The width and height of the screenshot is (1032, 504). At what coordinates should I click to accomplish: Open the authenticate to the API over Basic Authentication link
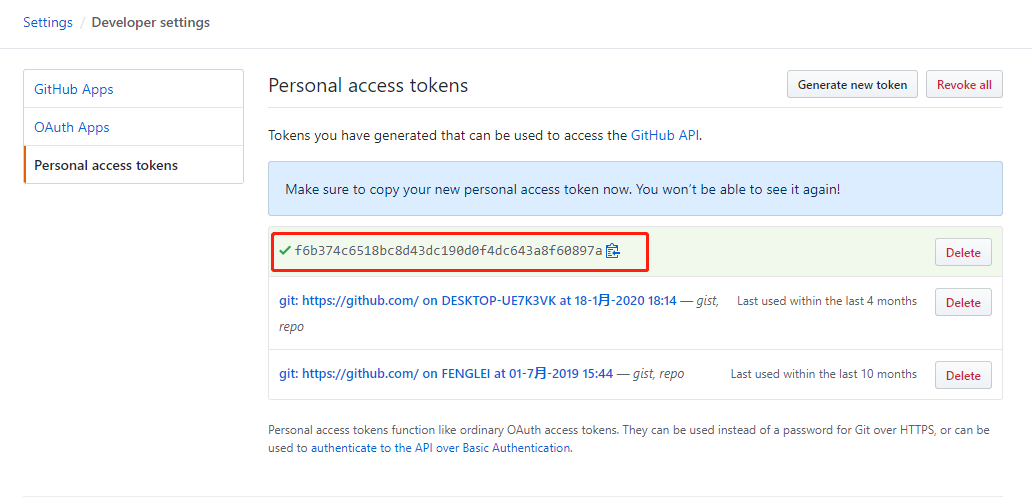pyautogui.click(x=440, y=448)
